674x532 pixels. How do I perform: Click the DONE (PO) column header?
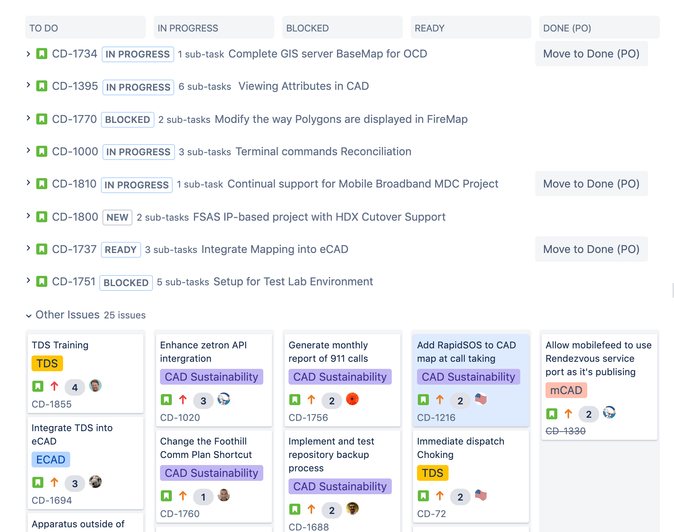(x=599, y=28)
